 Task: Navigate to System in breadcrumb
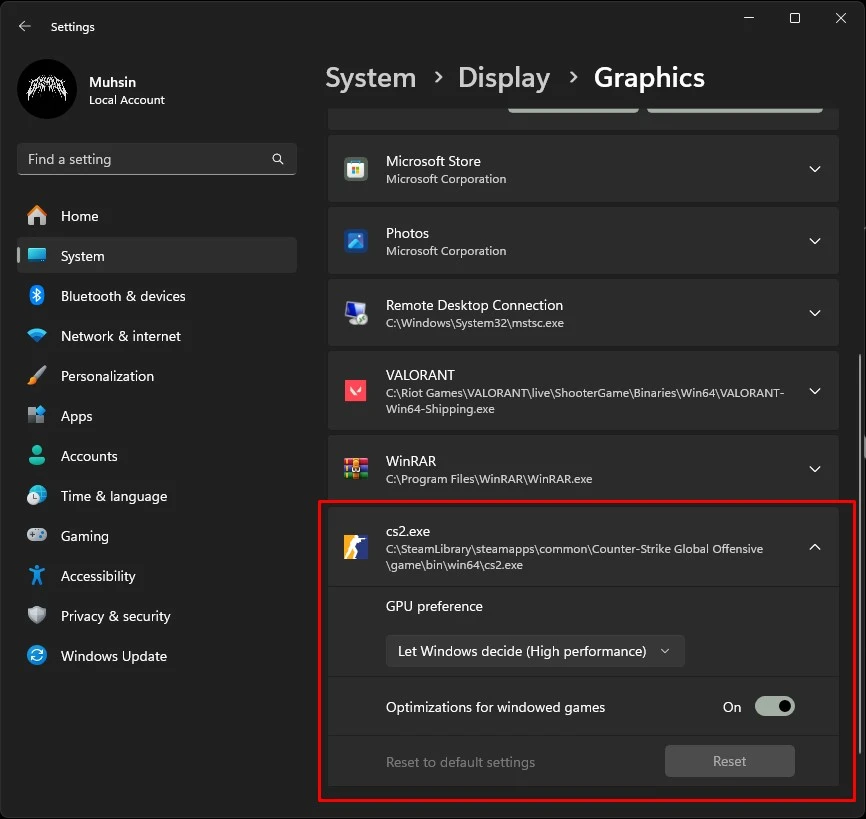click(x=371, y=78)
